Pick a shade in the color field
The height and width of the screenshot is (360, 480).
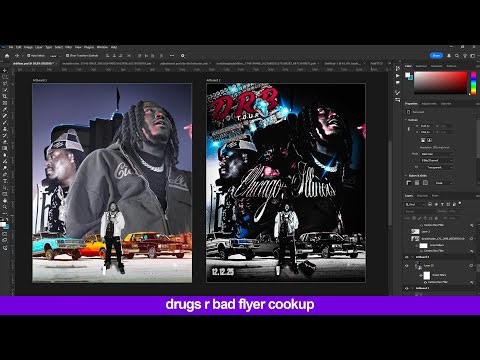(441, 82)
